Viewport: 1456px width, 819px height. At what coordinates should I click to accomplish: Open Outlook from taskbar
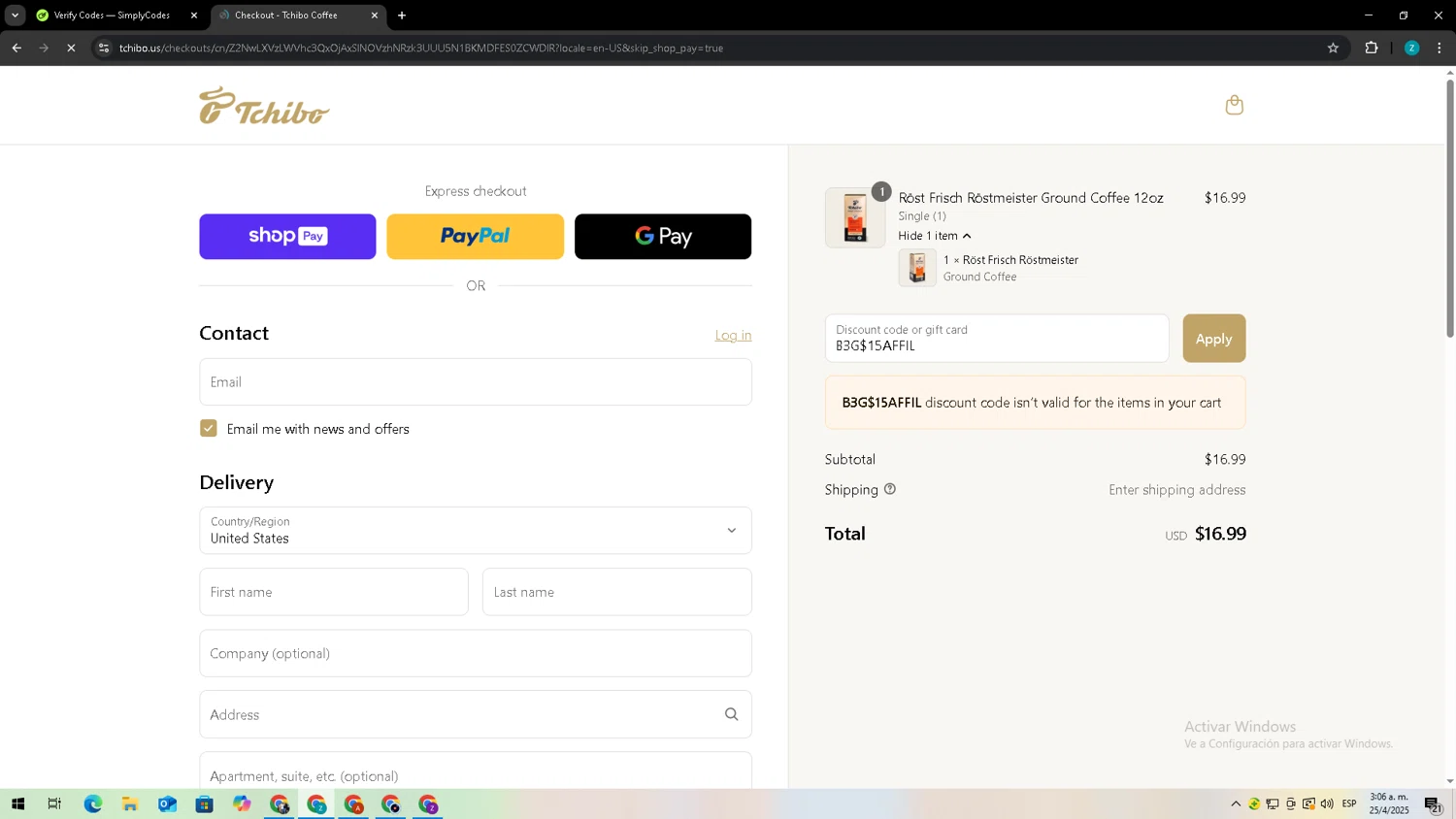click(167, 803)
